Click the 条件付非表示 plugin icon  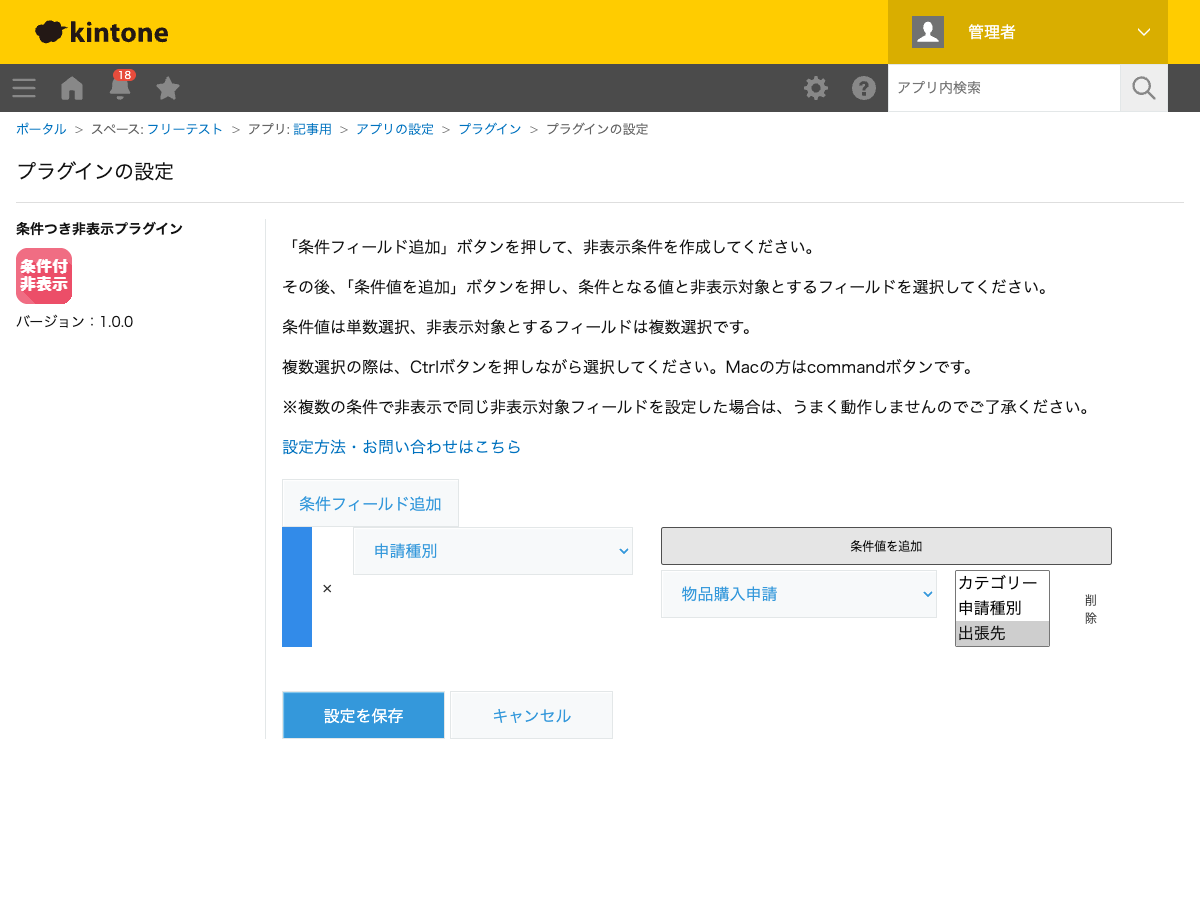[x=44, y=276]
